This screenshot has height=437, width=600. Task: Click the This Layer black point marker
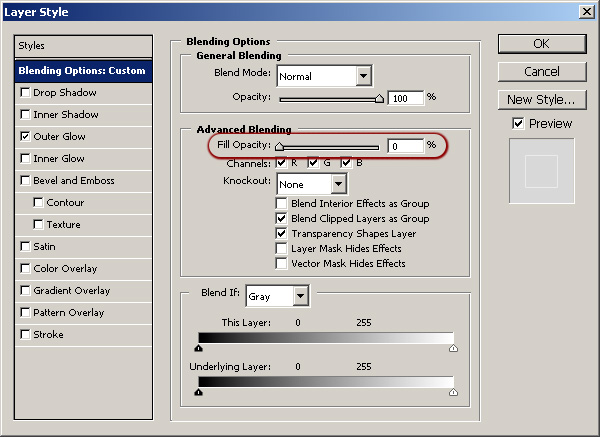[199, 349]
